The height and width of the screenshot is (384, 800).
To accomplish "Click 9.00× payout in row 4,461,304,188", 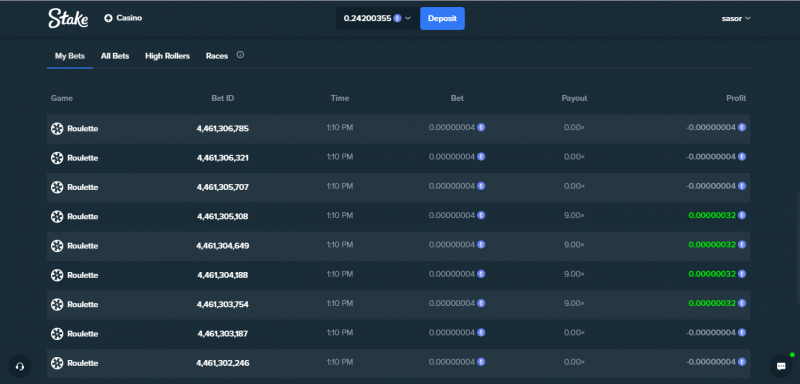I will (574, 274).
